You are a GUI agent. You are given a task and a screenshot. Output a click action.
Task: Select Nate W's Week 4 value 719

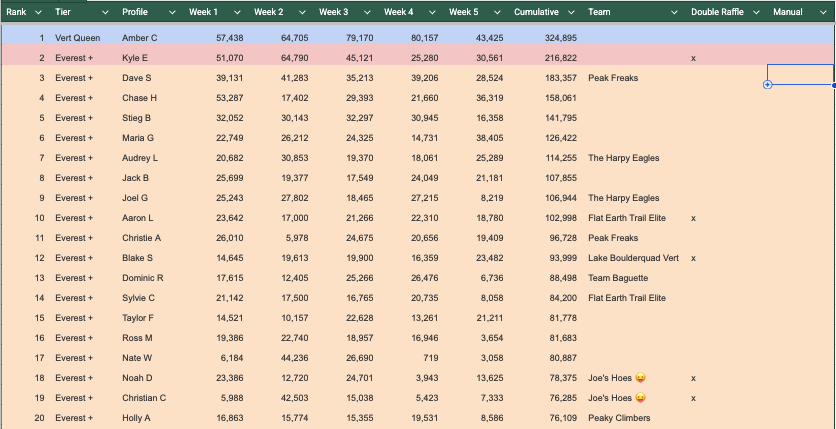(431, 358)
